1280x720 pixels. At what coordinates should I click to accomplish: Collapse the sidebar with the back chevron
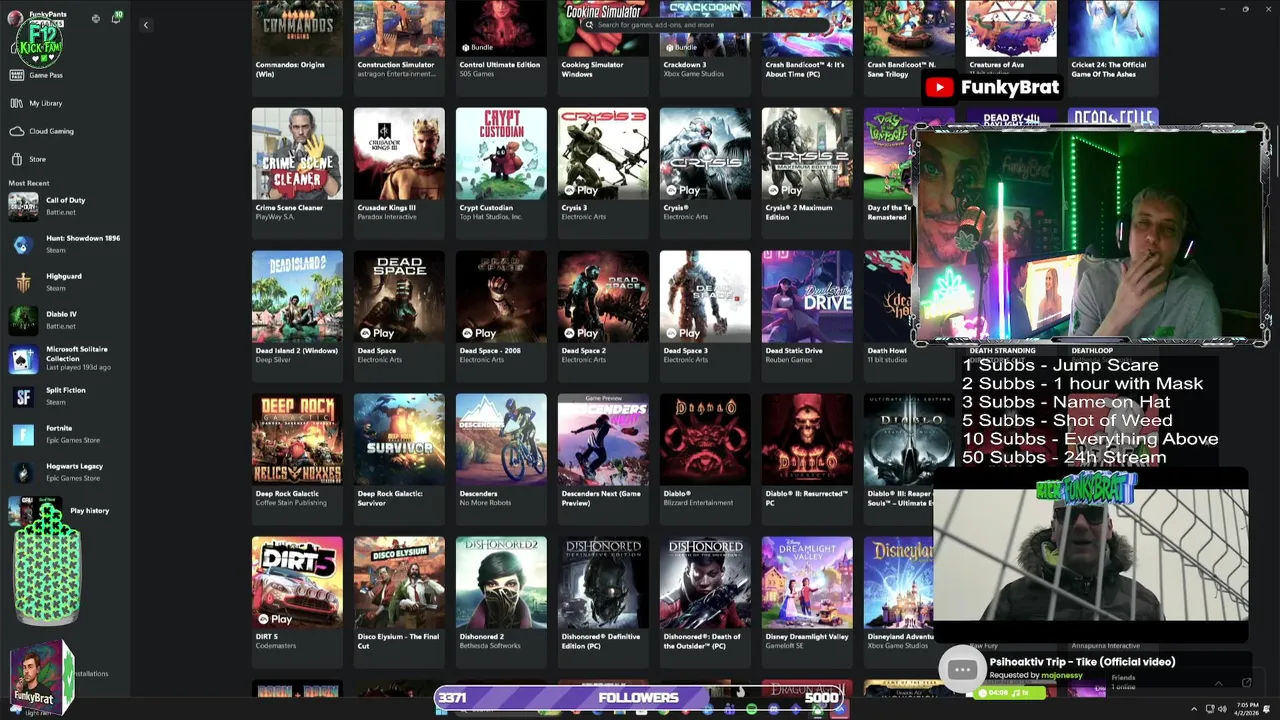tap(145, 25)
